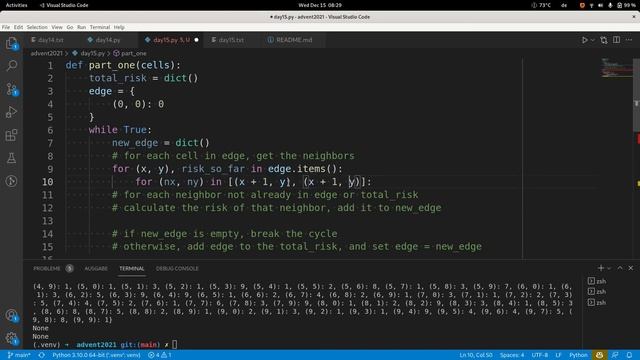This screenshot has height=360, width=640.
Task: Click the feedback icon in status bar
Action: coord(615,355)
